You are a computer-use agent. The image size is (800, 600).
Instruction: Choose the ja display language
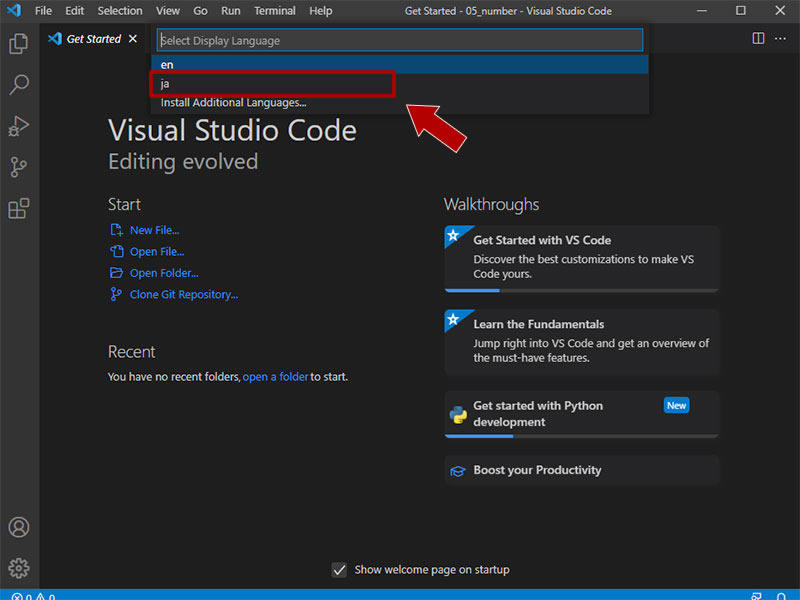click(x=399, y=84)
